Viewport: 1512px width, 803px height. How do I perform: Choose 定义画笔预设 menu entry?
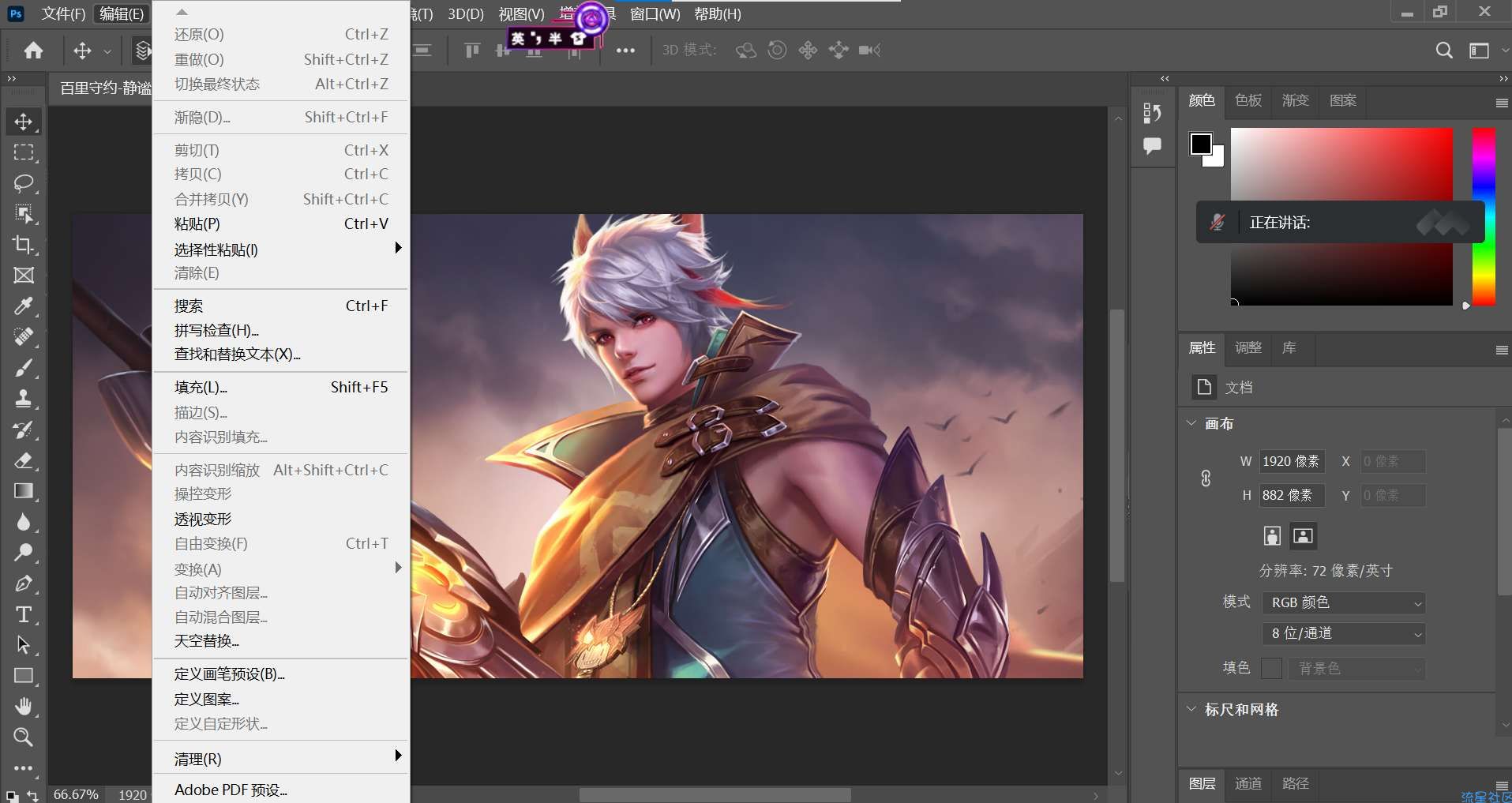click(x=281, y=674)
